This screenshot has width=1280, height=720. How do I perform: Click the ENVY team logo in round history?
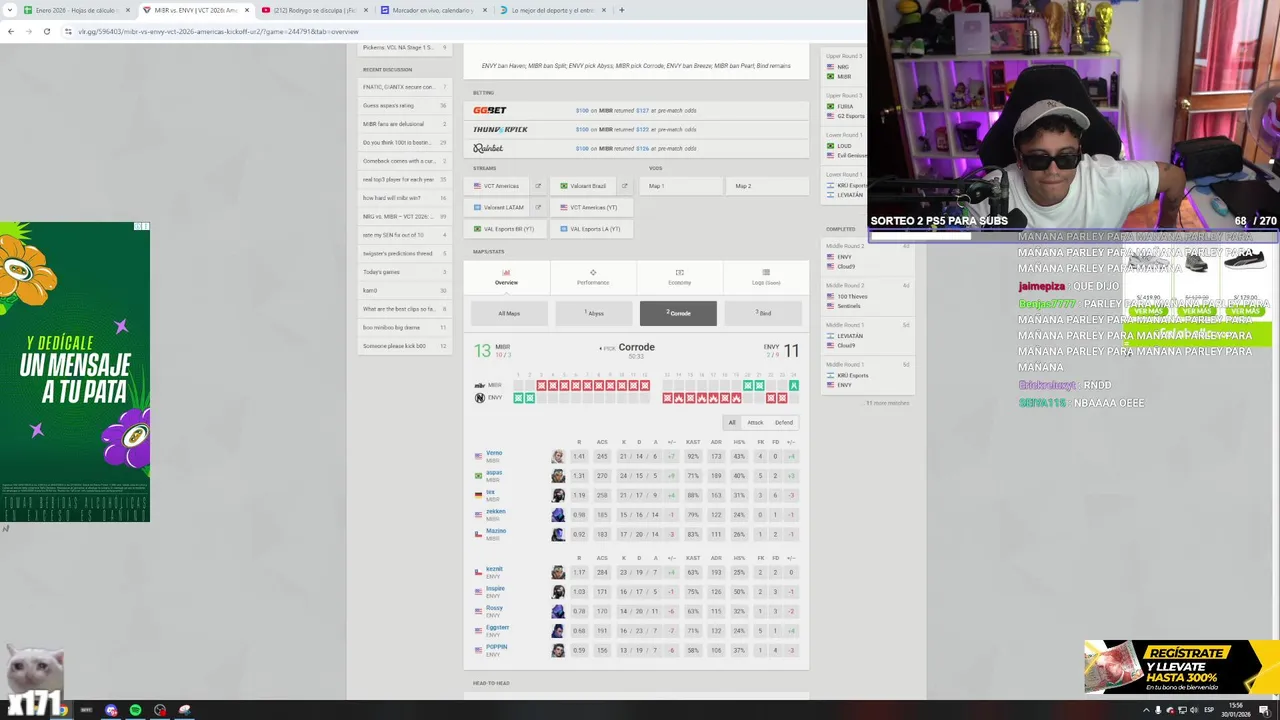click(480, 398)
